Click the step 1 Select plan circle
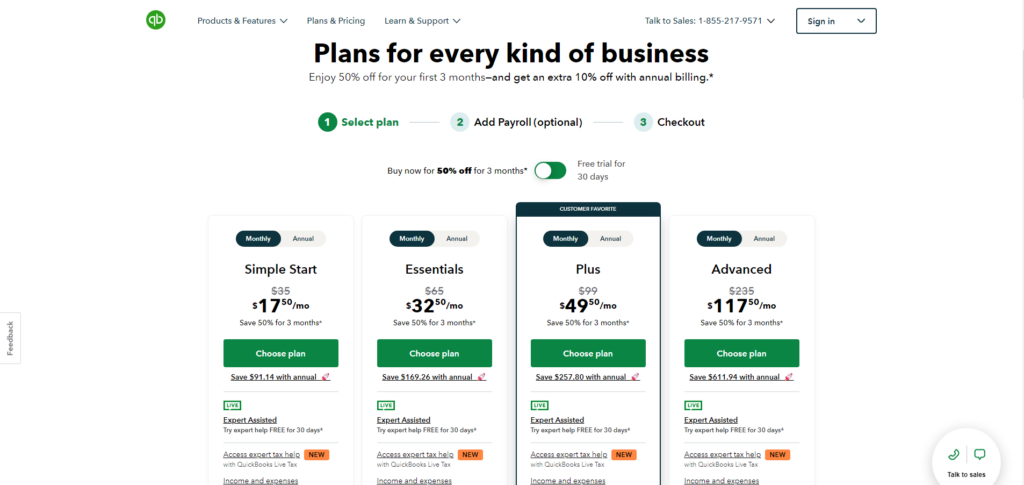Screen dimensions: 1024x485 (327, 122)
